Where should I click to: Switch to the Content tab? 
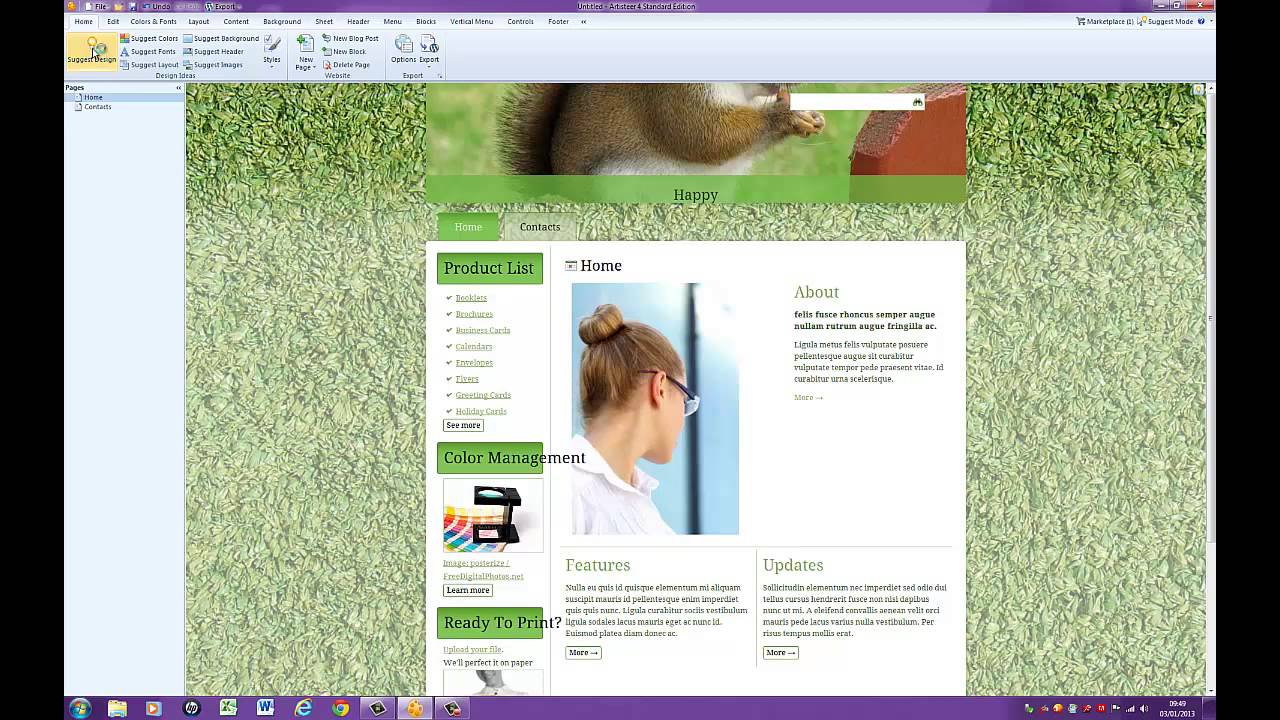236,21
